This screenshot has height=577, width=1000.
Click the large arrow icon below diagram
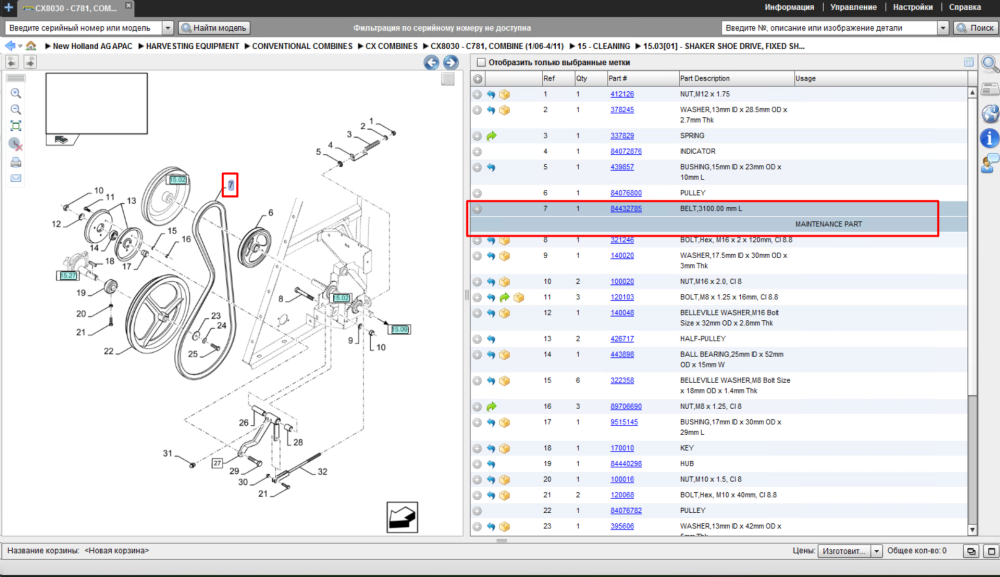click(x=402, y=517)
